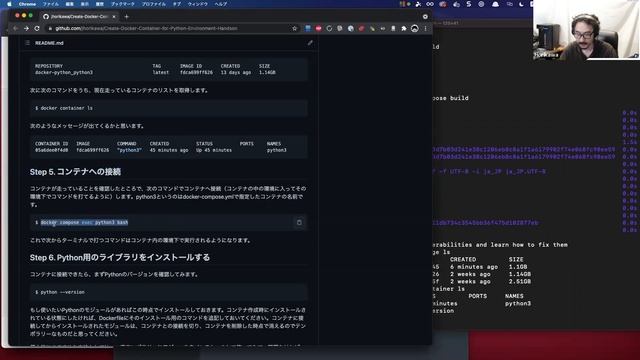Viewport: 640px width, 360px height.
Task: Open the ヘルプ menu
Action: pyautogui.click(x=220, y=4)
